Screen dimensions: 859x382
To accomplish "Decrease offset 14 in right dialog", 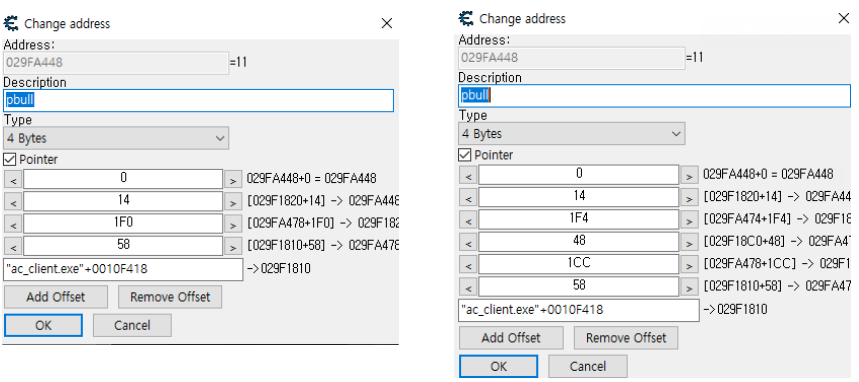I will 468,197.
